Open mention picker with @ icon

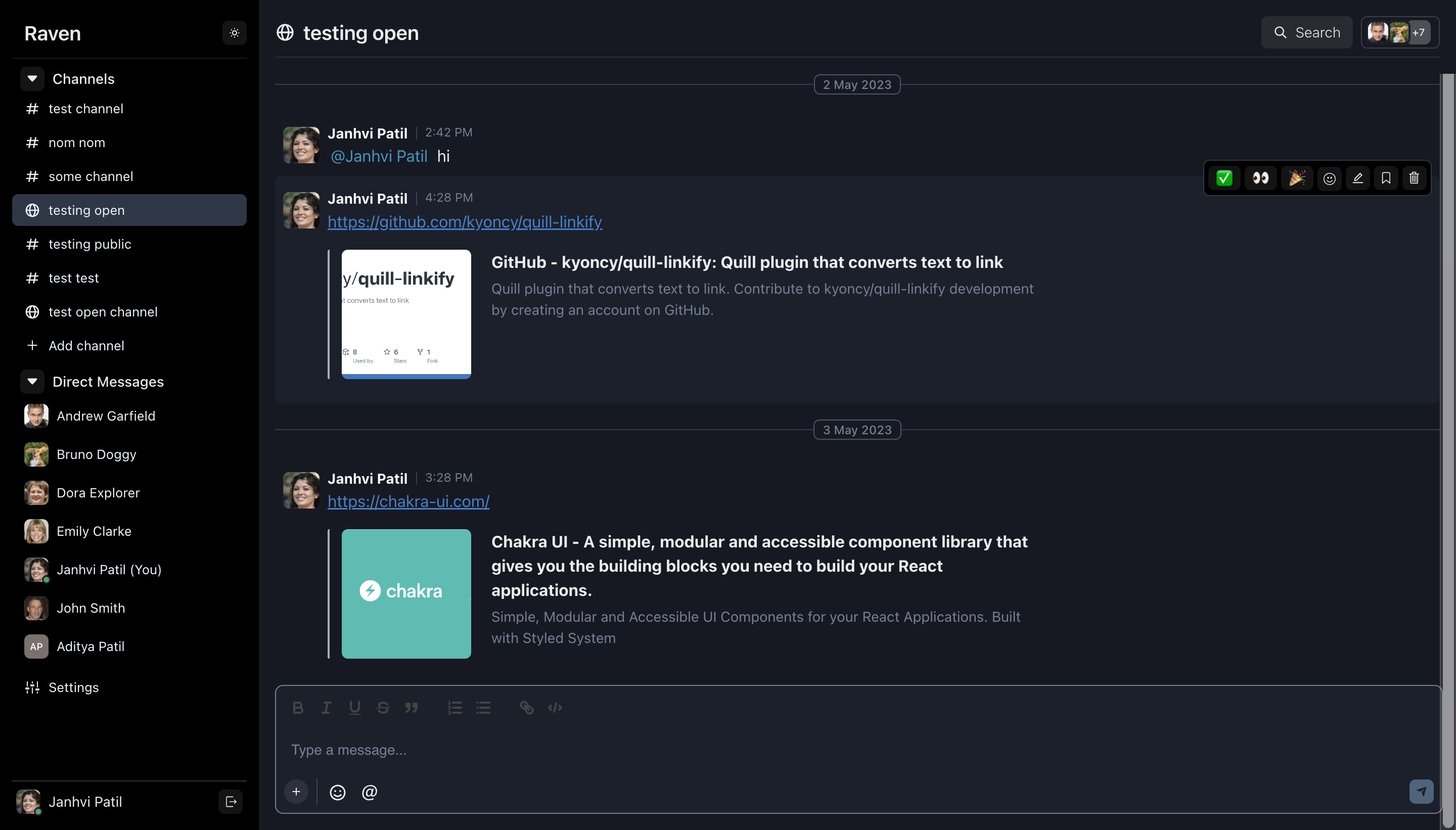[x=370, y=792]
